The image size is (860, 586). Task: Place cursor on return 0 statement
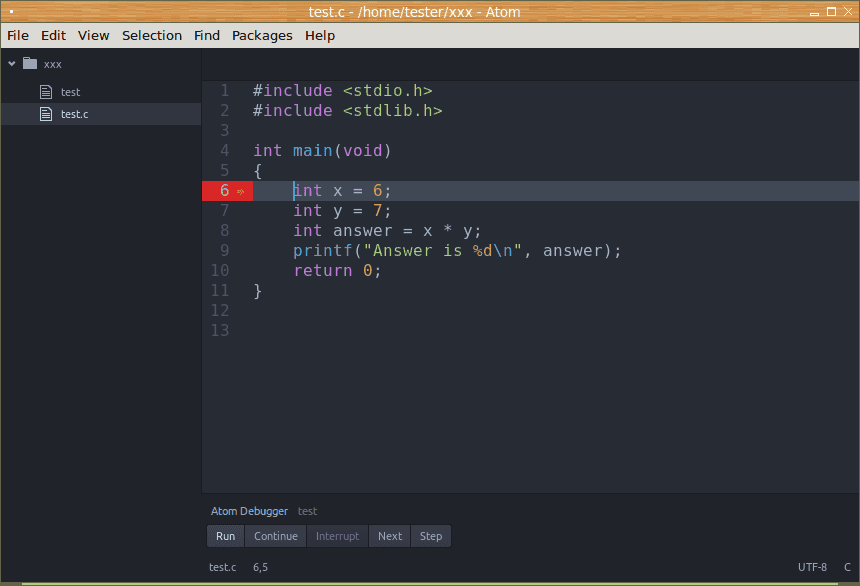[x=337, y=271]
